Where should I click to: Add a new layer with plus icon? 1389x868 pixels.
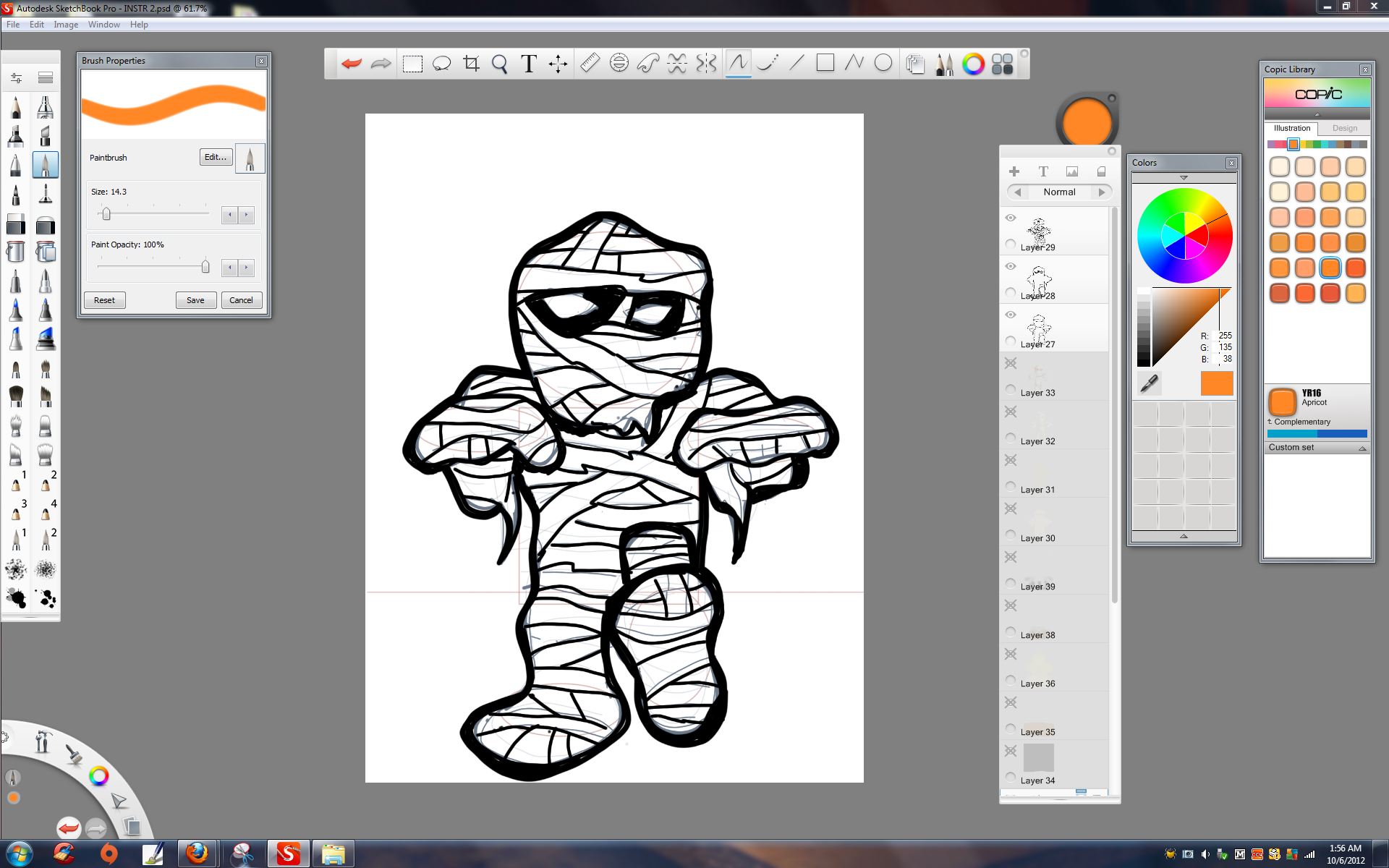click(x=1014, y=171)
